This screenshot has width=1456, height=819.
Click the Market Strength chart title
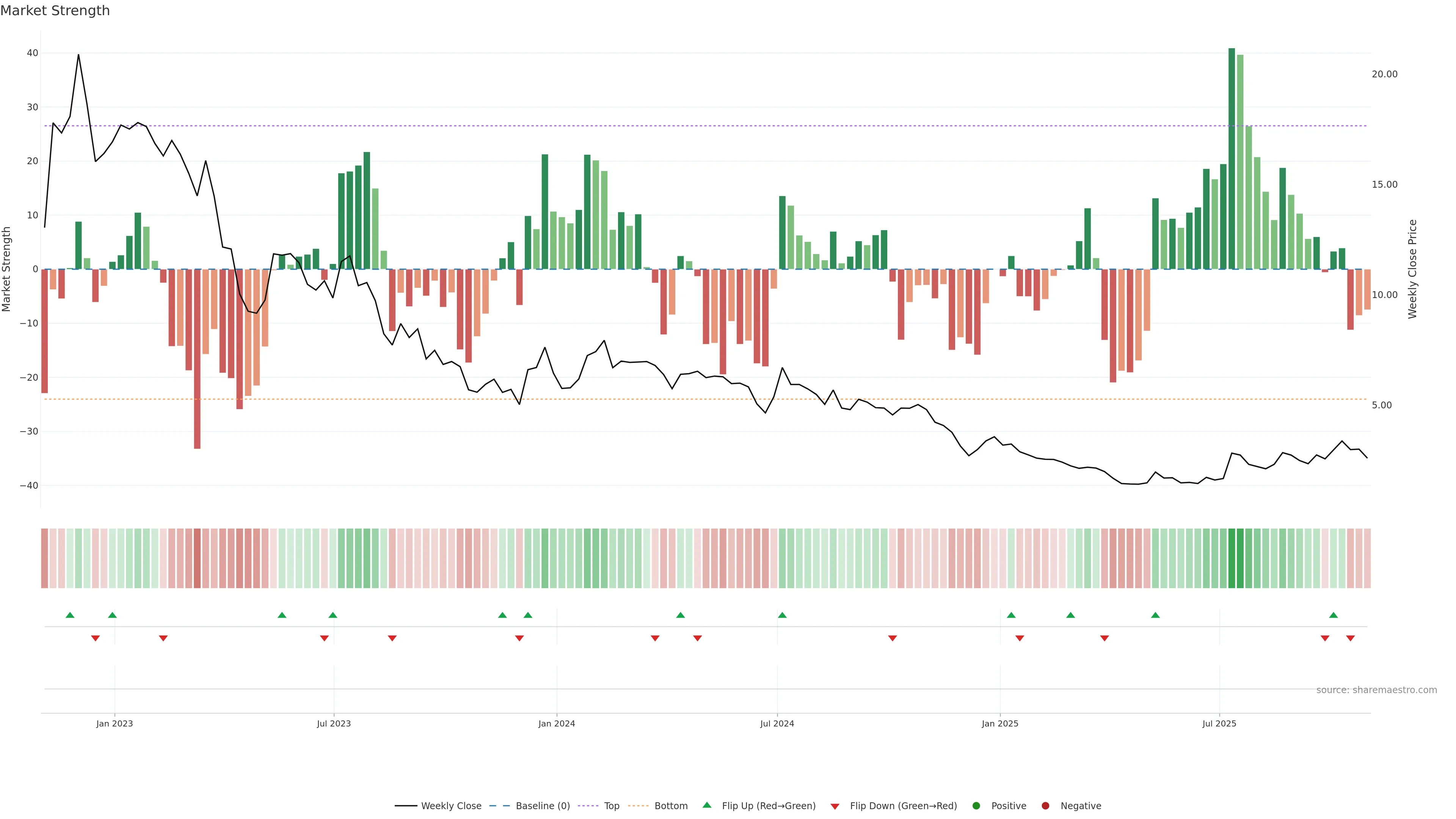(x=55, y=11)
